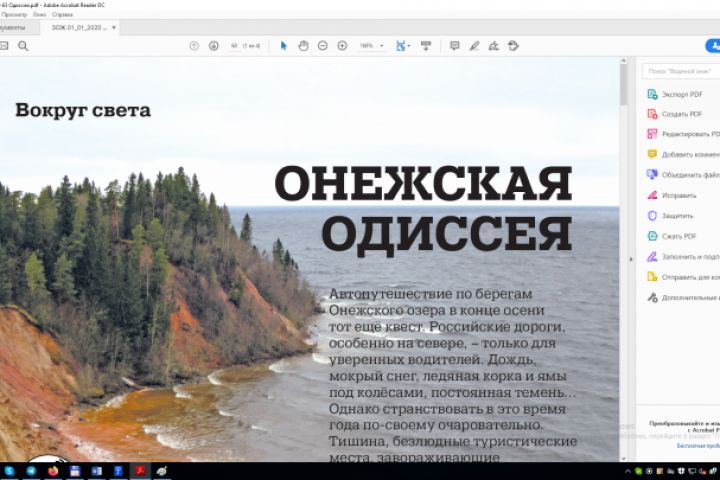Screen dimensions: 720x480
Task: Open the Просмотр menu
Action: (x=14, y=15)
